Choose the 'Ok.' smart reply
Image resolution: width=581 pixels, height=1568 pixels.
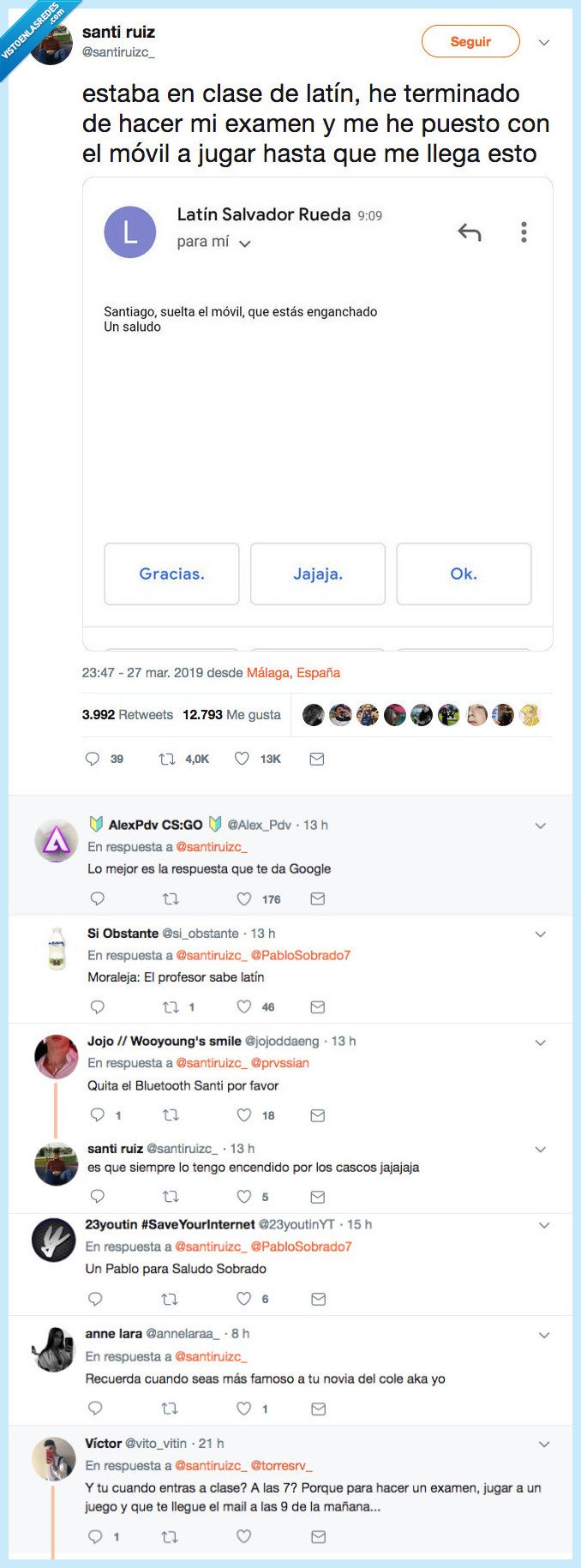(464, 574)
